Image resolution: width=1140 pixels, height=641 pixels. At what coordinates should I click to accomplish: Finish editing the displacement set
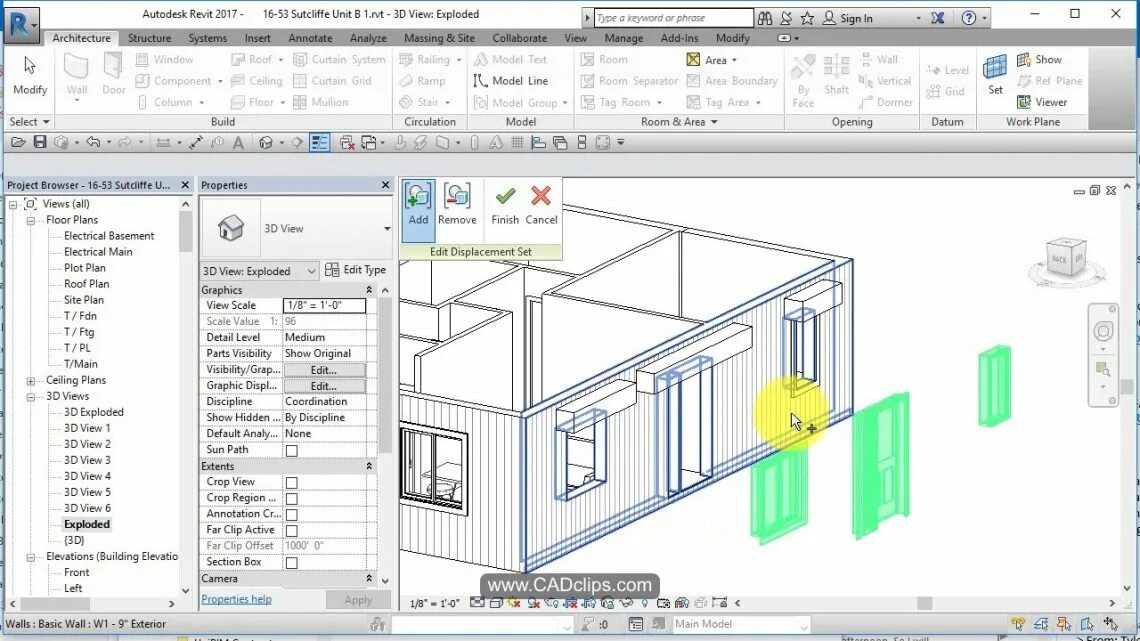tap(505, 205)
